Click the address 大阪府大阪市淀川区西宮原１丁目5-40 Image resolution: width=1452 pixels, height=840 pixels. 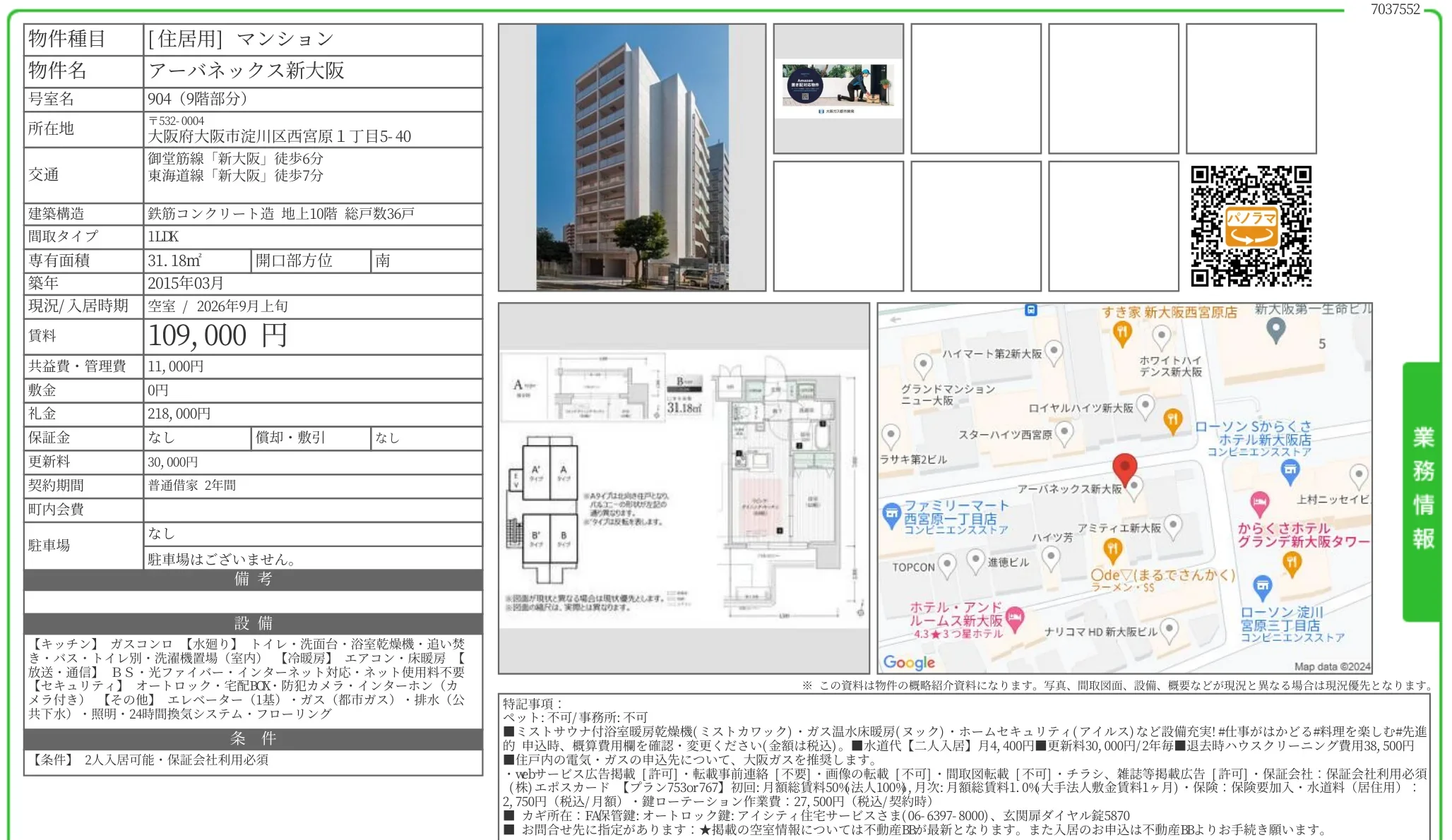[280, 136]
